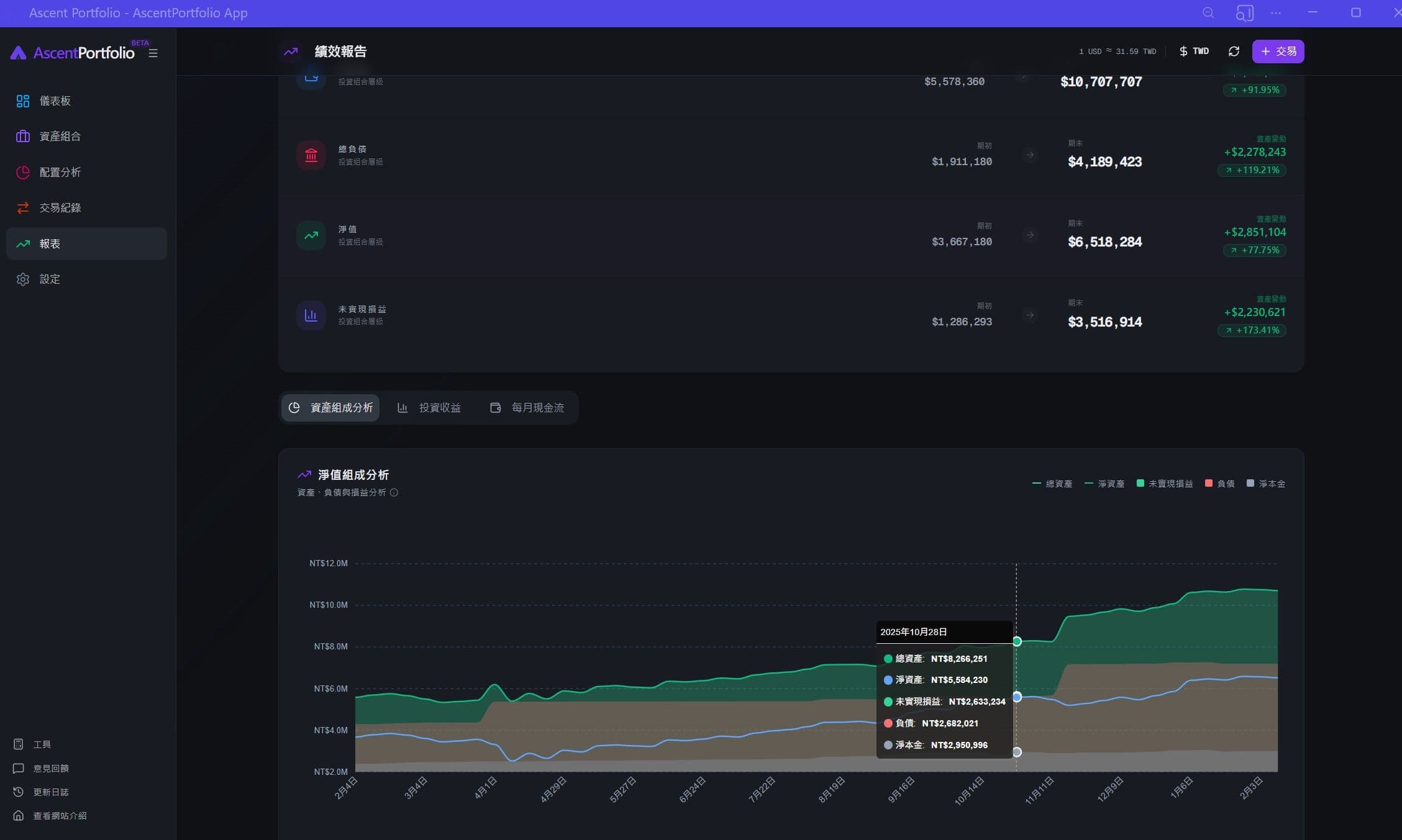Open 工具 tools link
This screenshot has width=1402, height=840.
42,744
